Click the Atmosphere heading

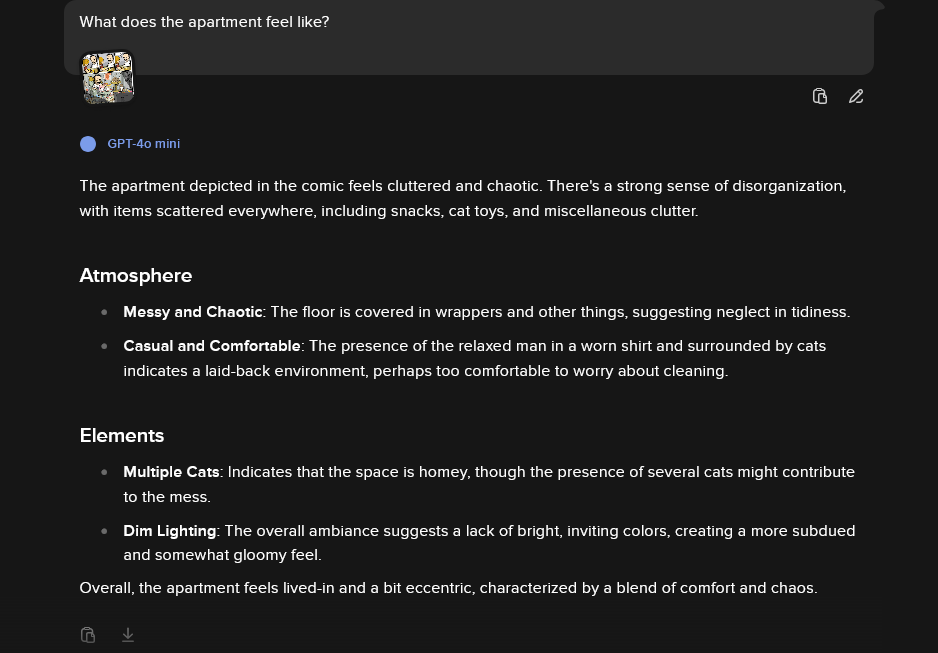click(x=136, y=275)
